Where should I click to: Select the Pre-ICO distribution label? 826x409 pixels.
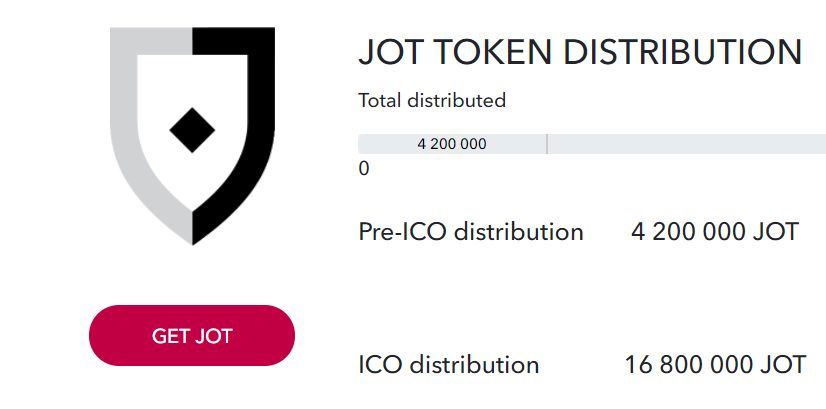pyautogui.click(x=471, y=232)
